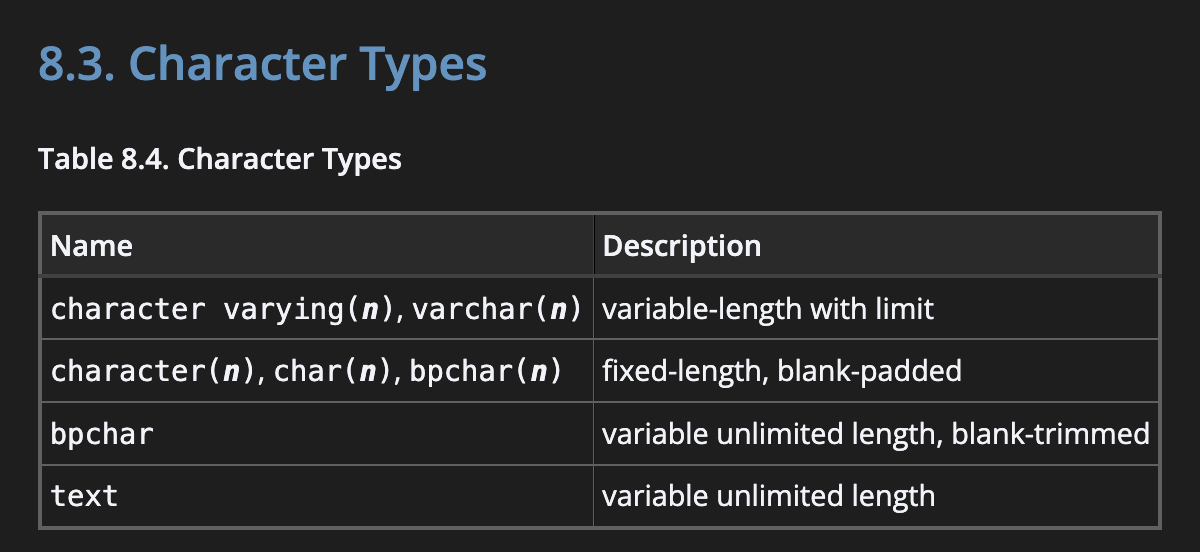Click the "variable unlimited length" text row description
The image size is (1200, 552).
coord(768,496)
